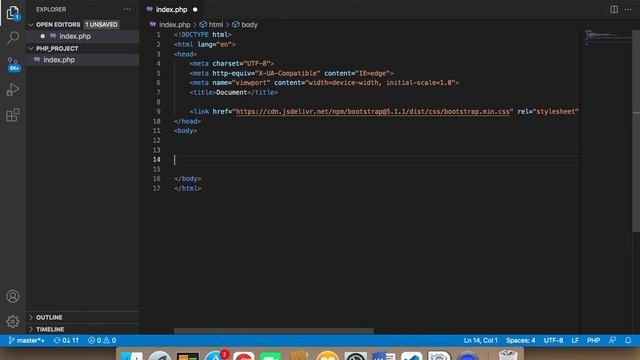Screen dimensions: 640x360
Task: Click the EXPLORER panel title
Action: pos(51,9)
